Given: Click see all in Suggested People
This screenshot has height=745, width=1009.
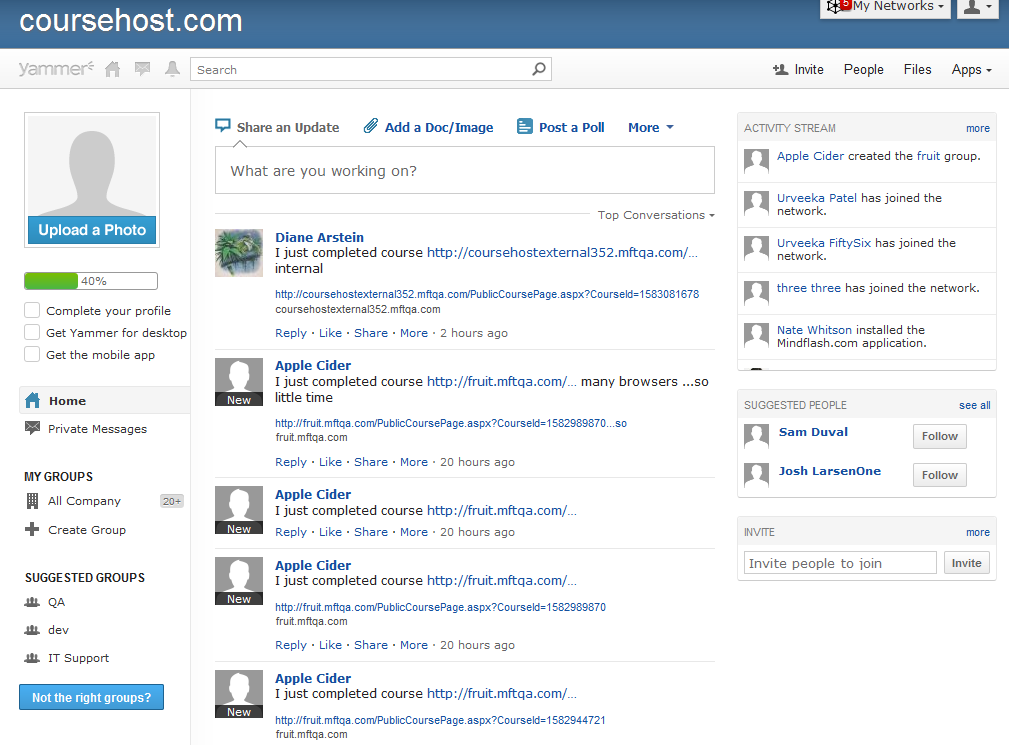Looking at the screenshot, I should coord(974,405).
